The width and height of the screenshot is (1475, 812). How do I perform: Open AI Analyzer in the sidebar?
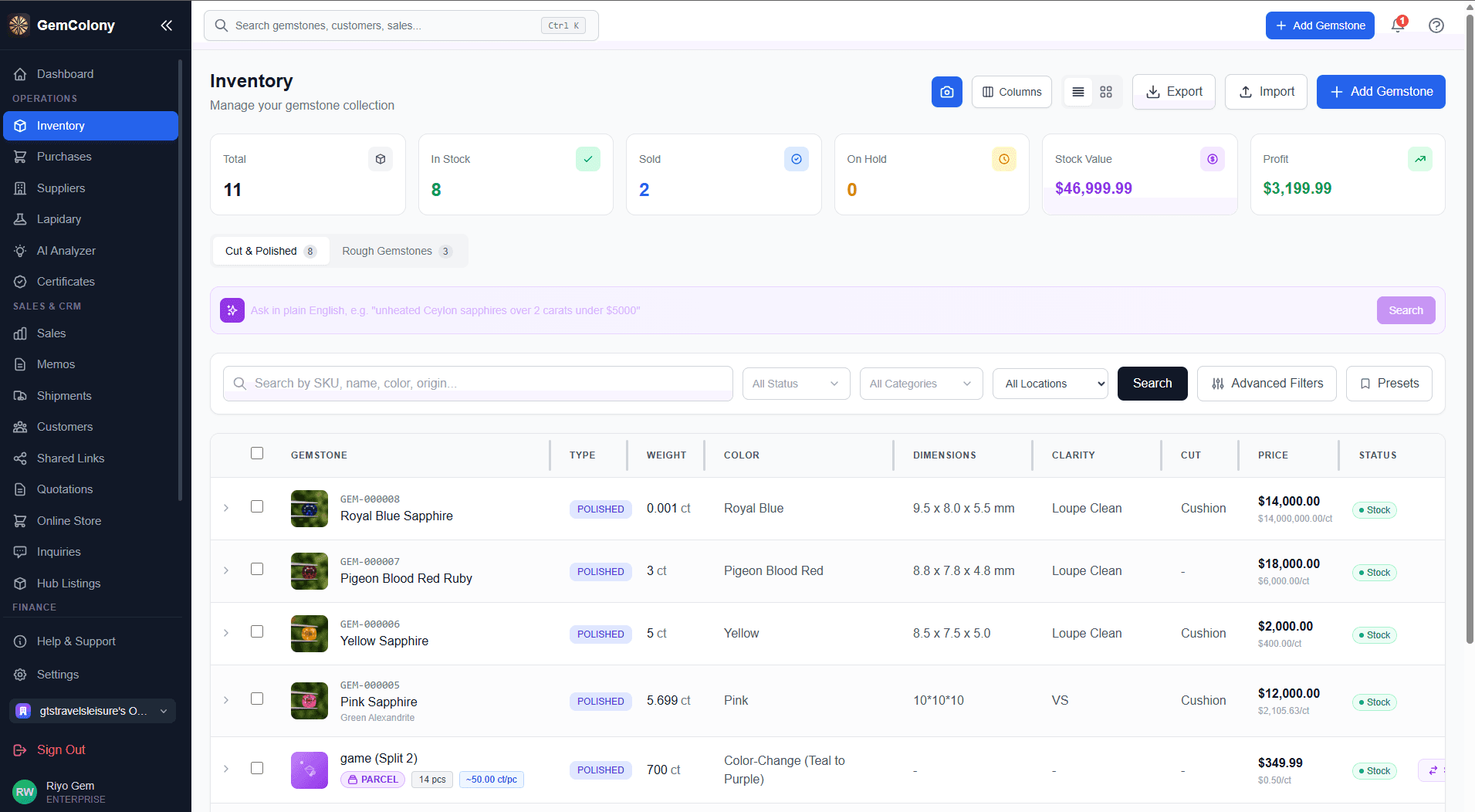coord(91,251)
